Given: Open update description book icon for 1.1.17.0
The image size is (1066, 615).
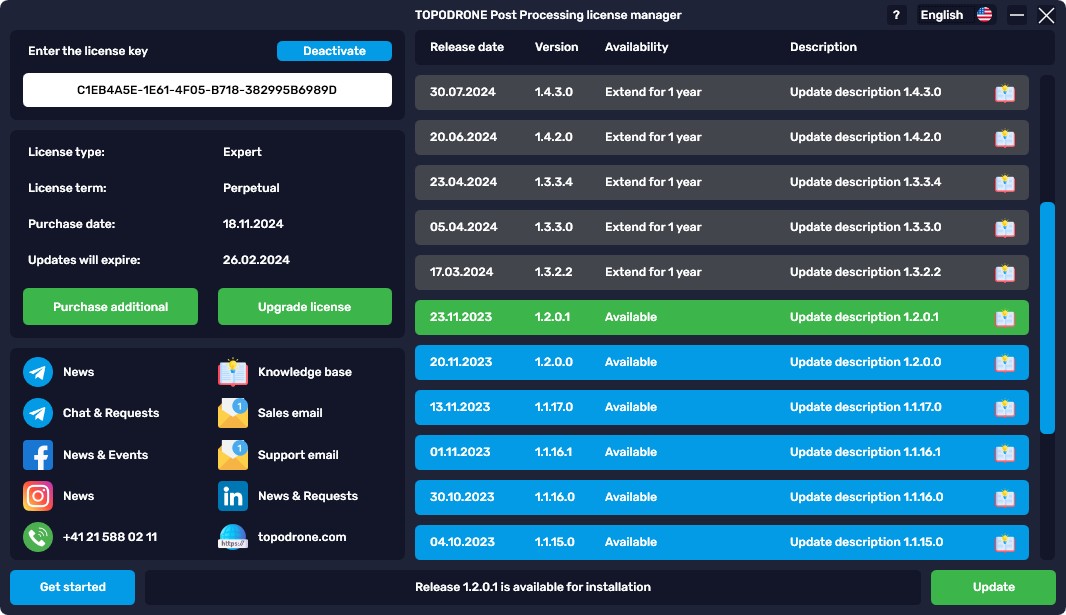Looking at the screenshot, I should [x=1004, y=408].
